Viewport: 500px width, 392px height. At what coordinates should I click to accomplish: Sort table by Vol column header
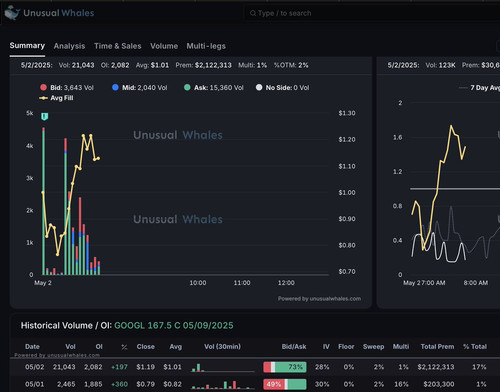[70, 347]
